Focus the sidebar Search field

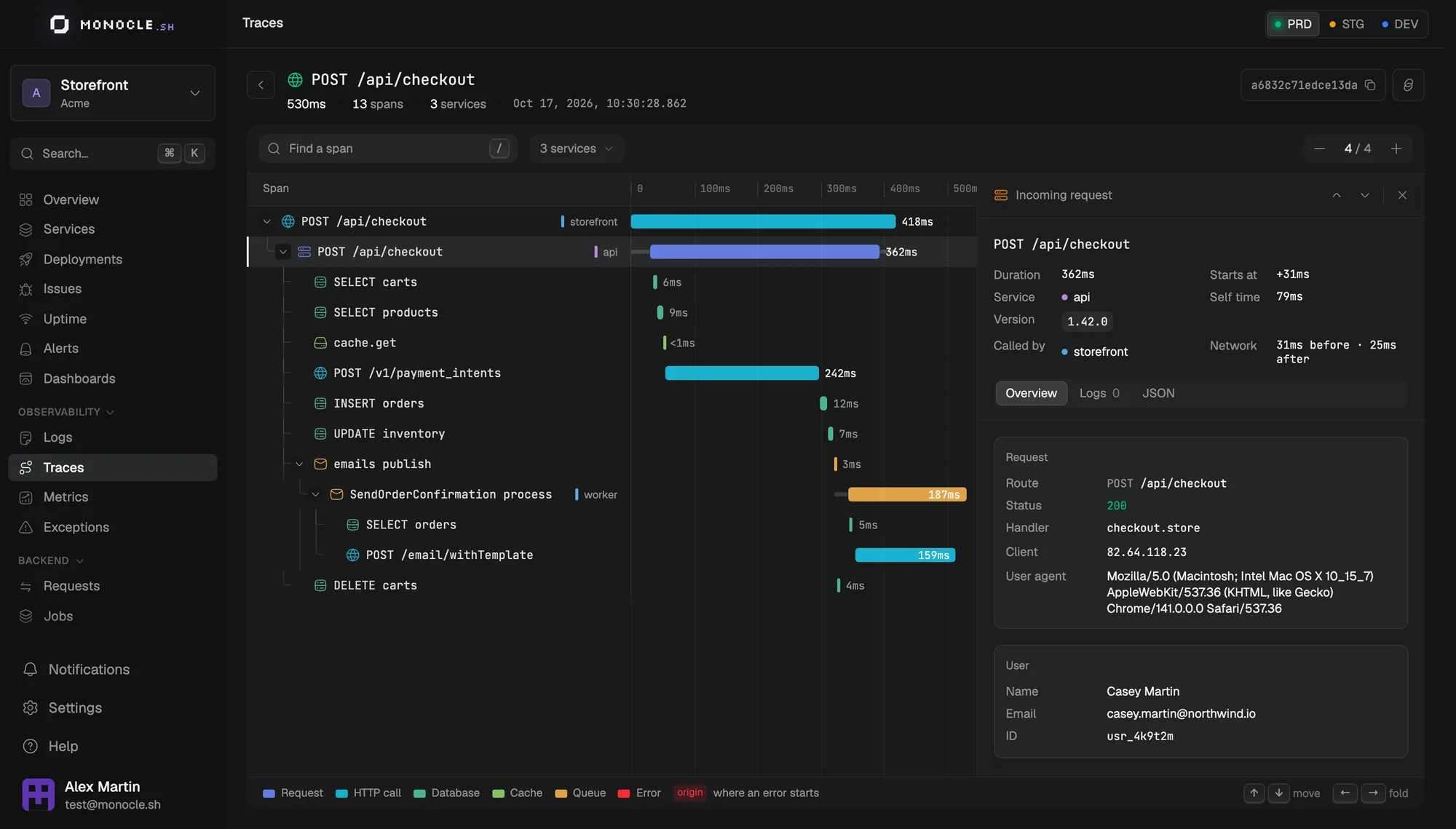click(x=113, y=154)
